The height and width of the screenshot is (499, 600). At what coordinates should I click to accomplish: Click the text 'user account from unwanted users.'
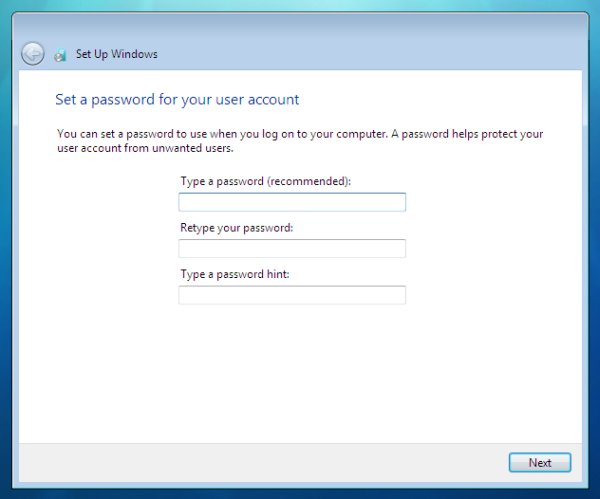pos(145,148)
